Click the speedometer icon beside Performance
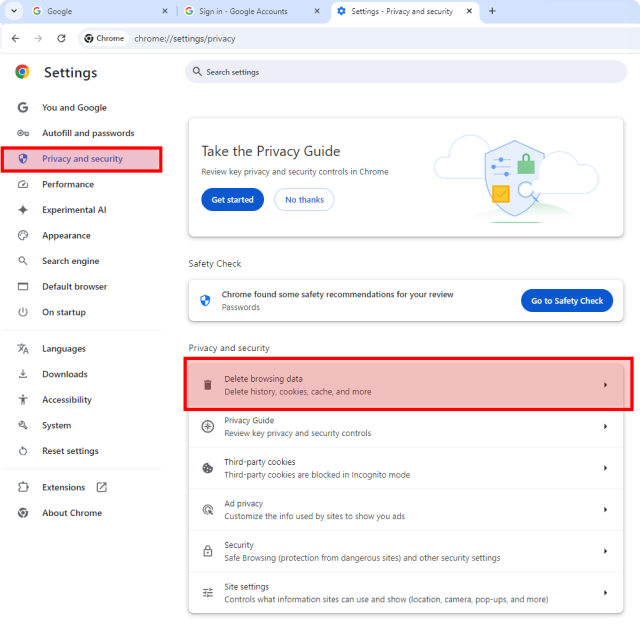This screenshot has width=640, height=625. pos(23,184)
